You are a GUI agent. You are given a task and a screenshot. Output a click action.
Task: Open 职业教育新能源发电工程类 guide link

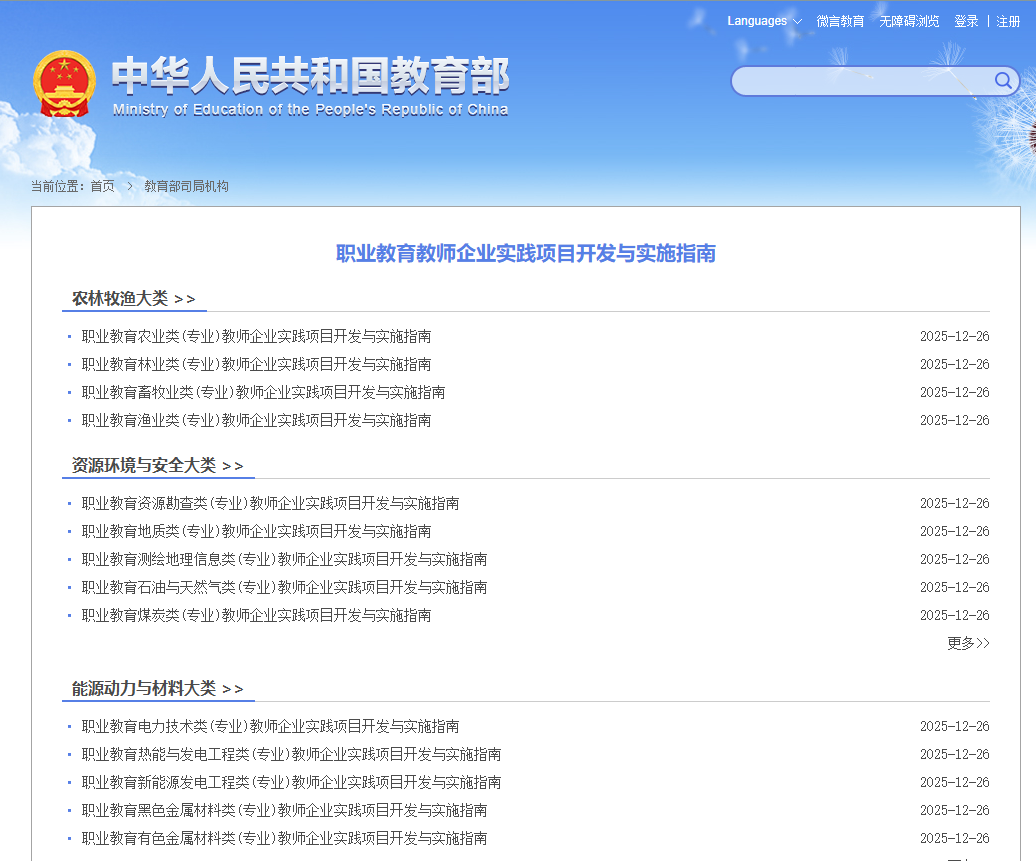pos(291,782)
